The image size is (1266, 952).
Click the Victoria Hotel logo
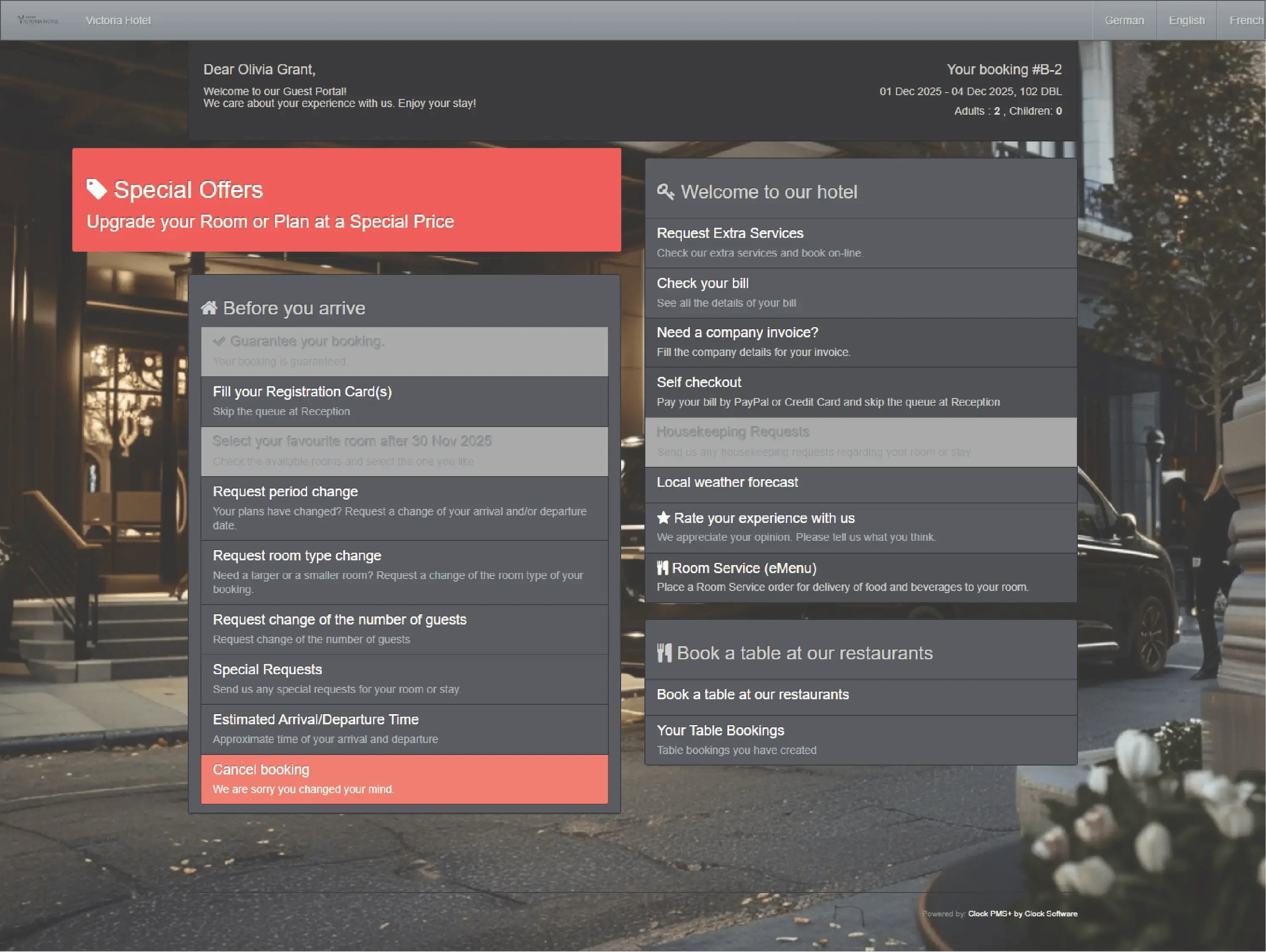(36, 19)
